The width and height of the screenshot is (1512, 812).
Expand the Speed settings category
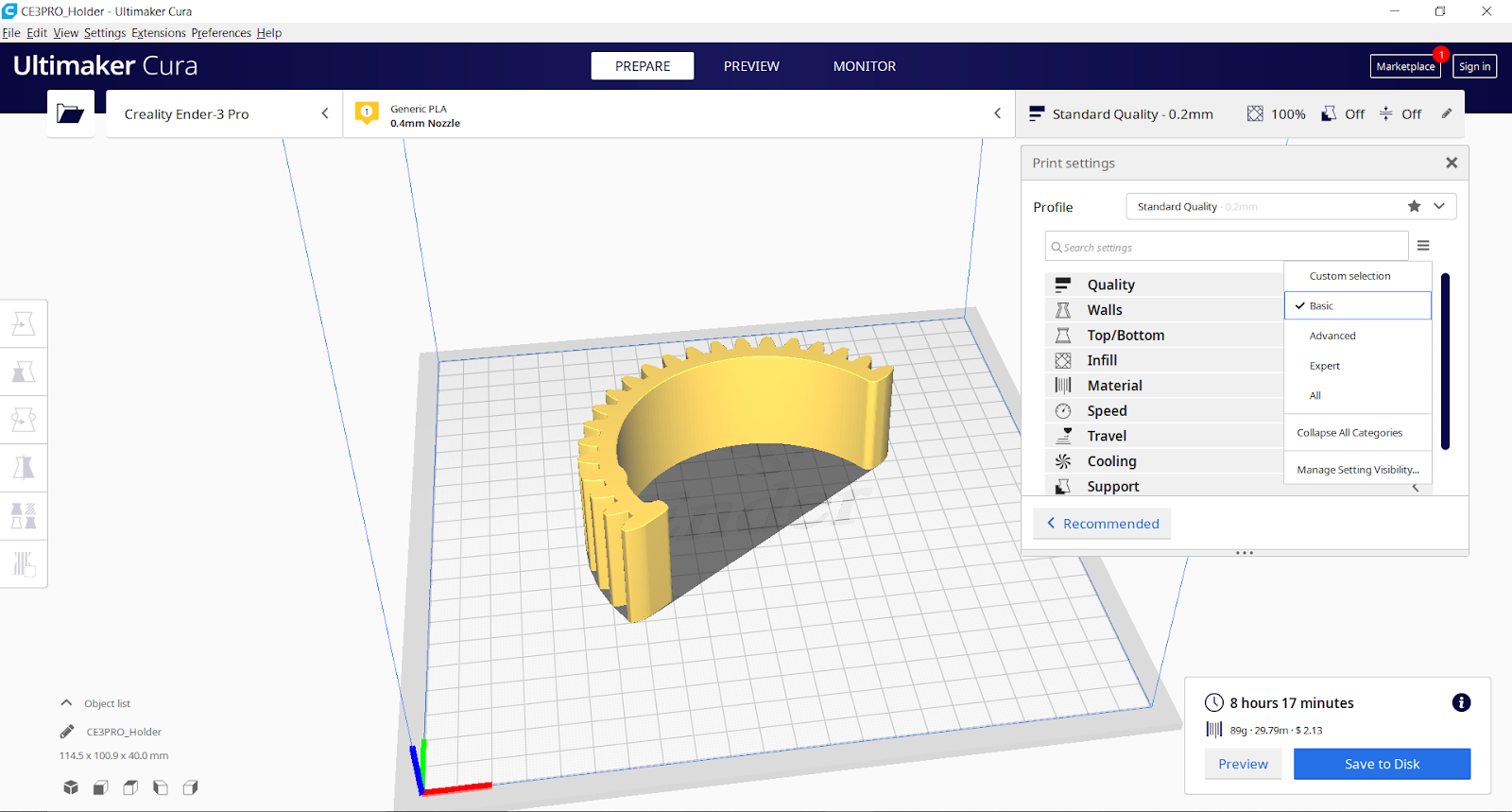[1164, 411]
